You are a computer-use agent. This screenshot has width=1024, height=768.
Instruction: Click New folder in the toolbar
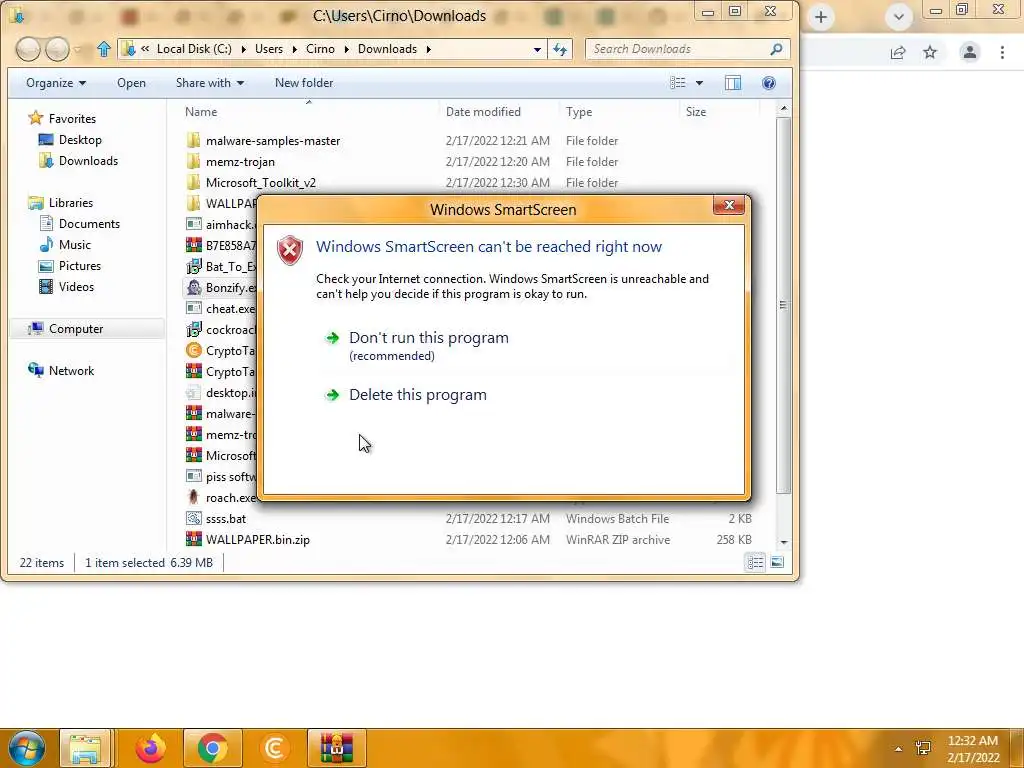[304, 83]
